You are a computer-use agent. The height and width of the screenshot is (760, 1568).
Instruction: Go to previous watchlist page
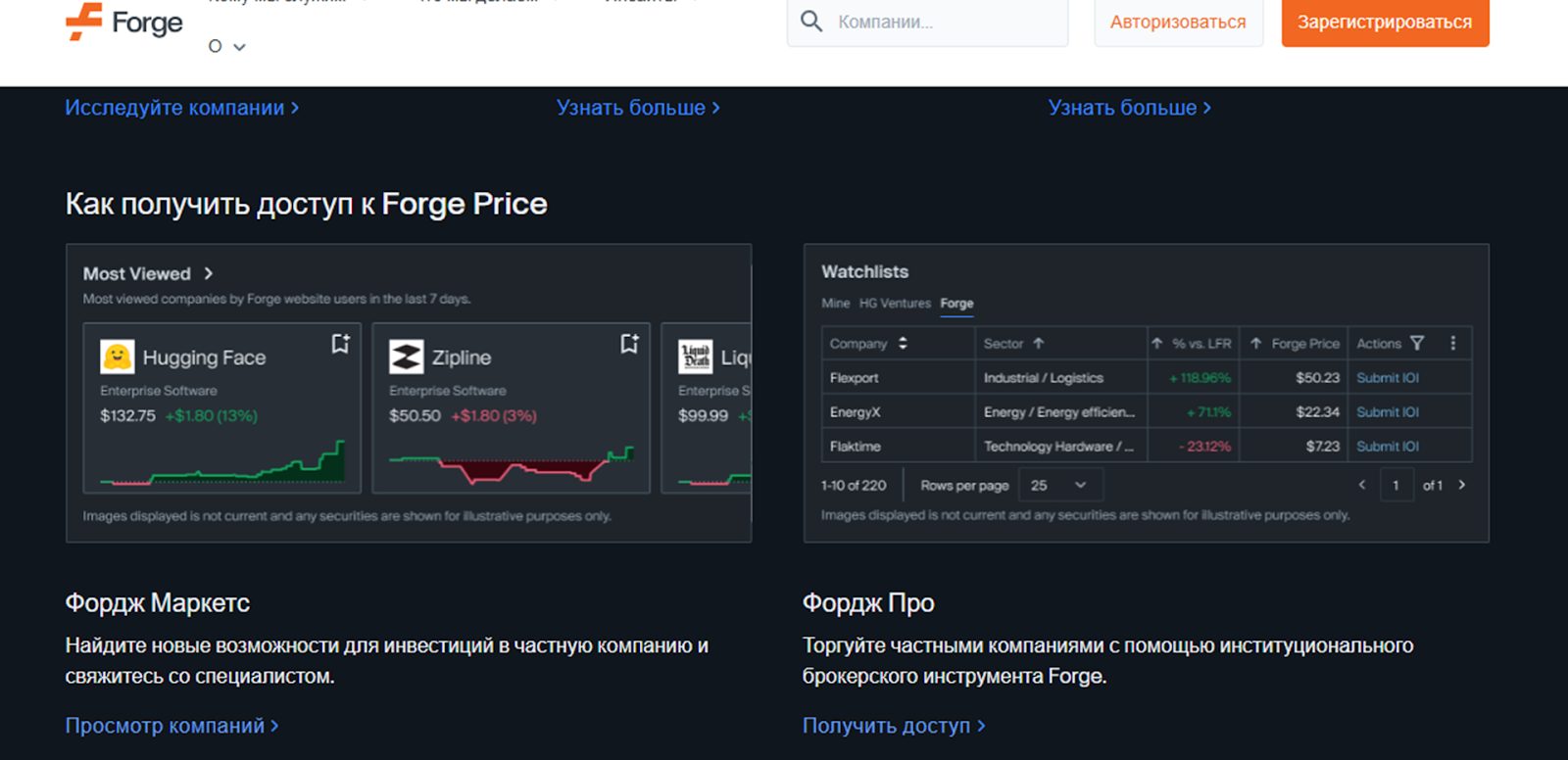click(1361, 485)
